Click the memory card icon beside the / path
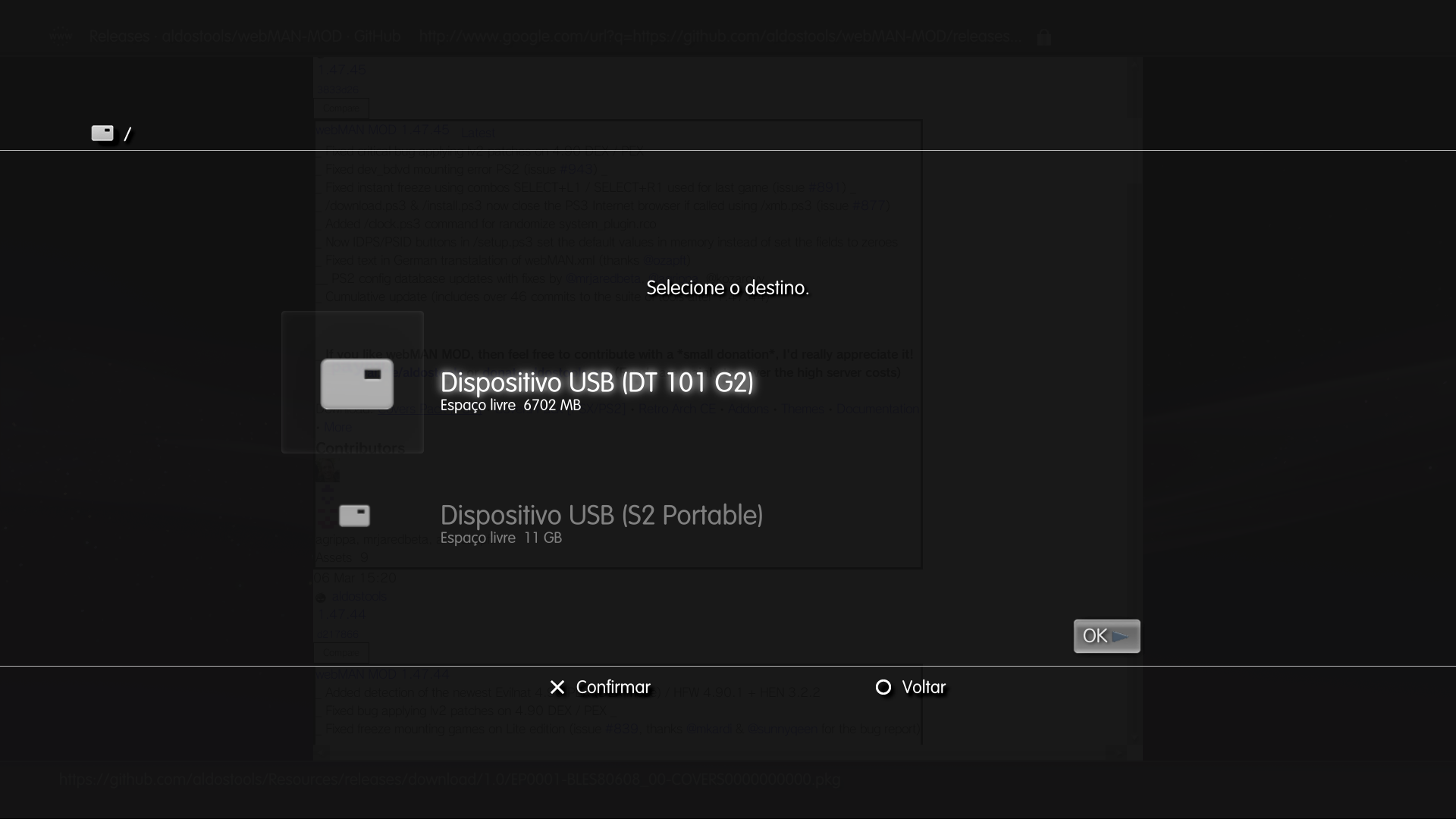The image size is (1456, 819). (102, 133)
